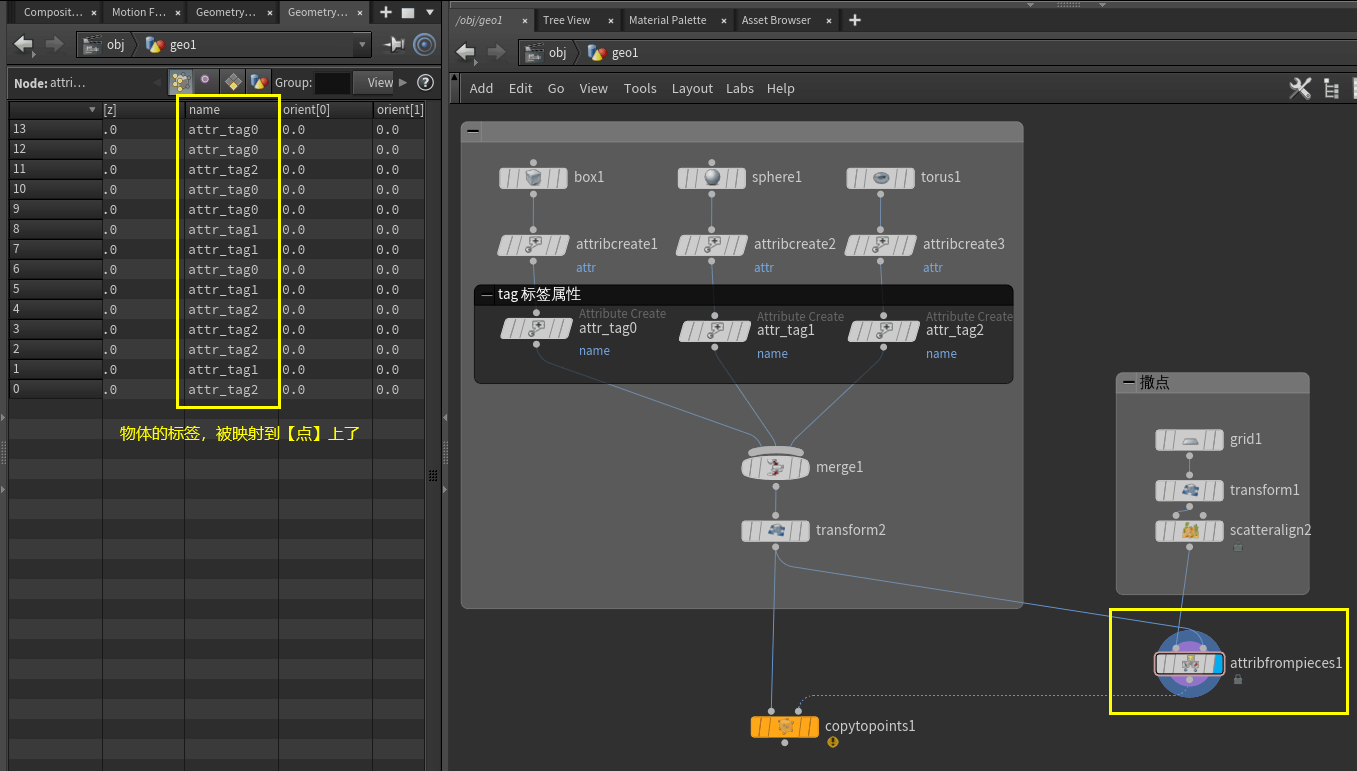Viewport: 1357px width, 771px height.
Task: Select the box1 node
Action: 533,178
